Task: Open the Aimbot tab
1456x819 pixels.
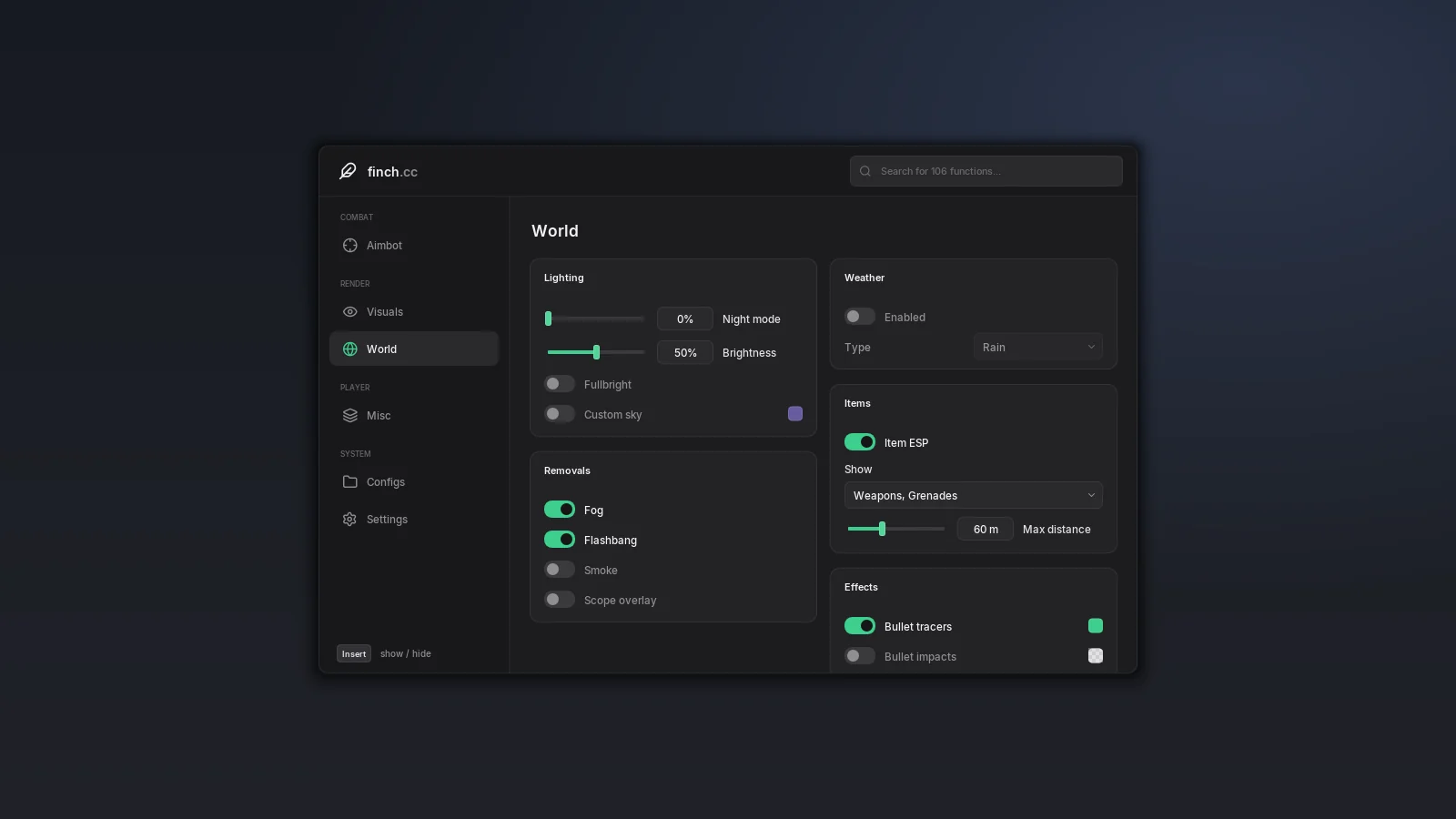Action: tap(414, 246)
